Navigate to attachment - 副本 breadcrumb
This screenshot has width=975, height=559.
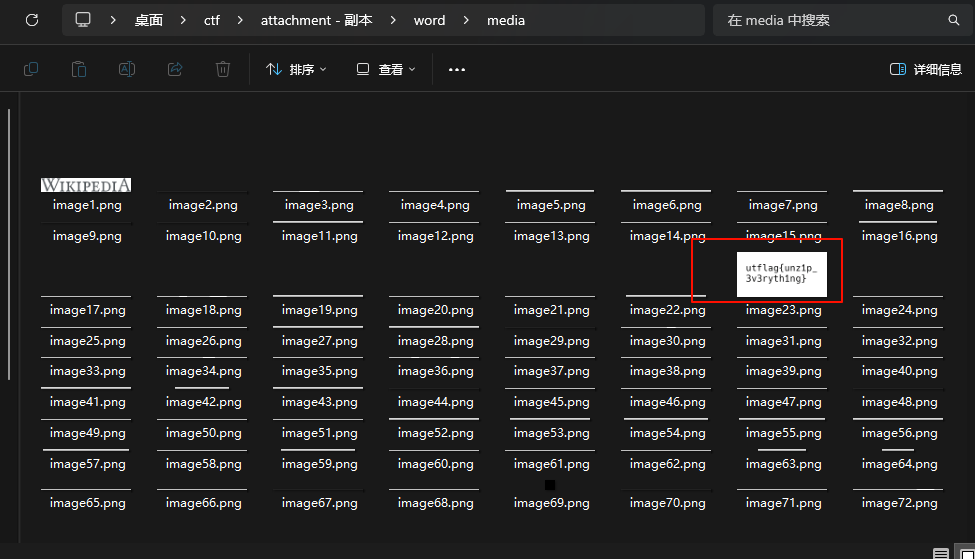tap(317, 20)
